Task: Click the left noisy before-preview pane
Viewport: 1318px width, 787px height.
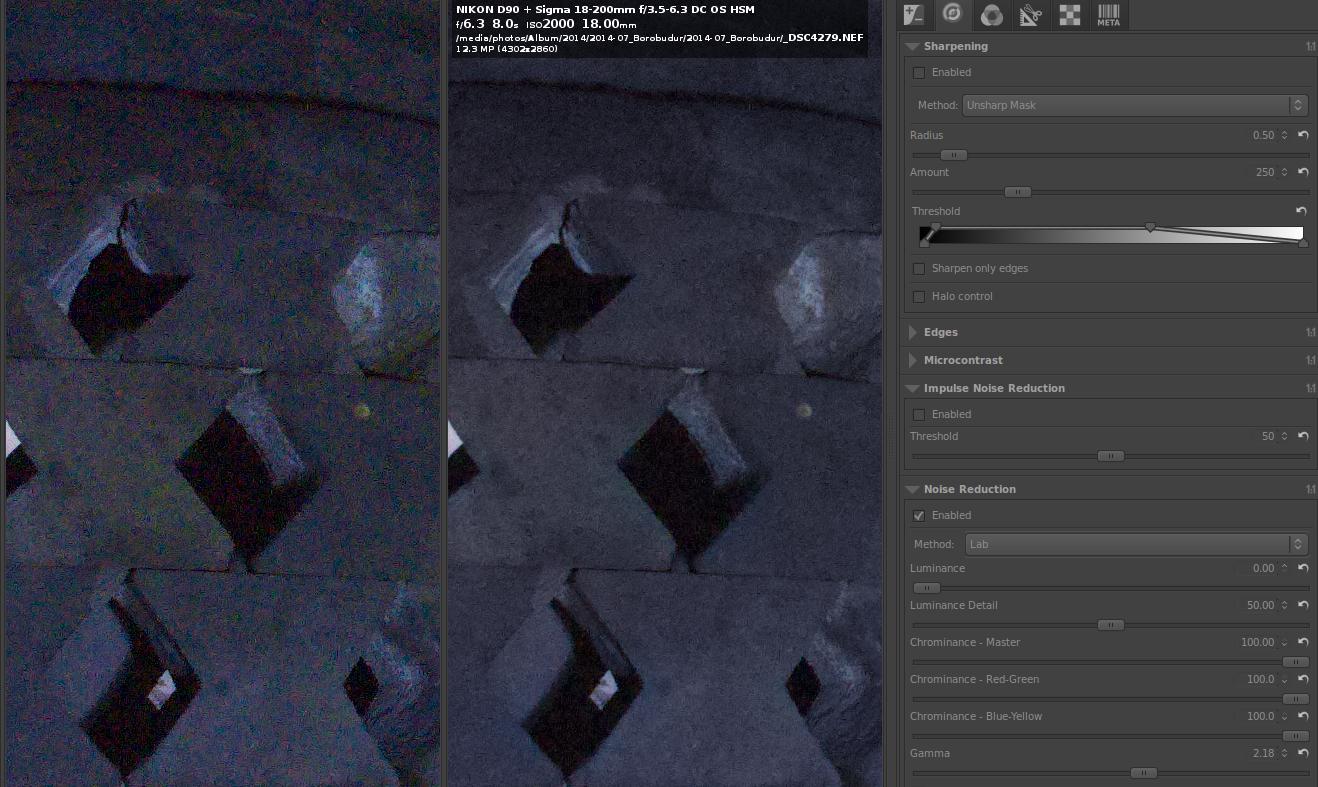Action: point(223,393)
